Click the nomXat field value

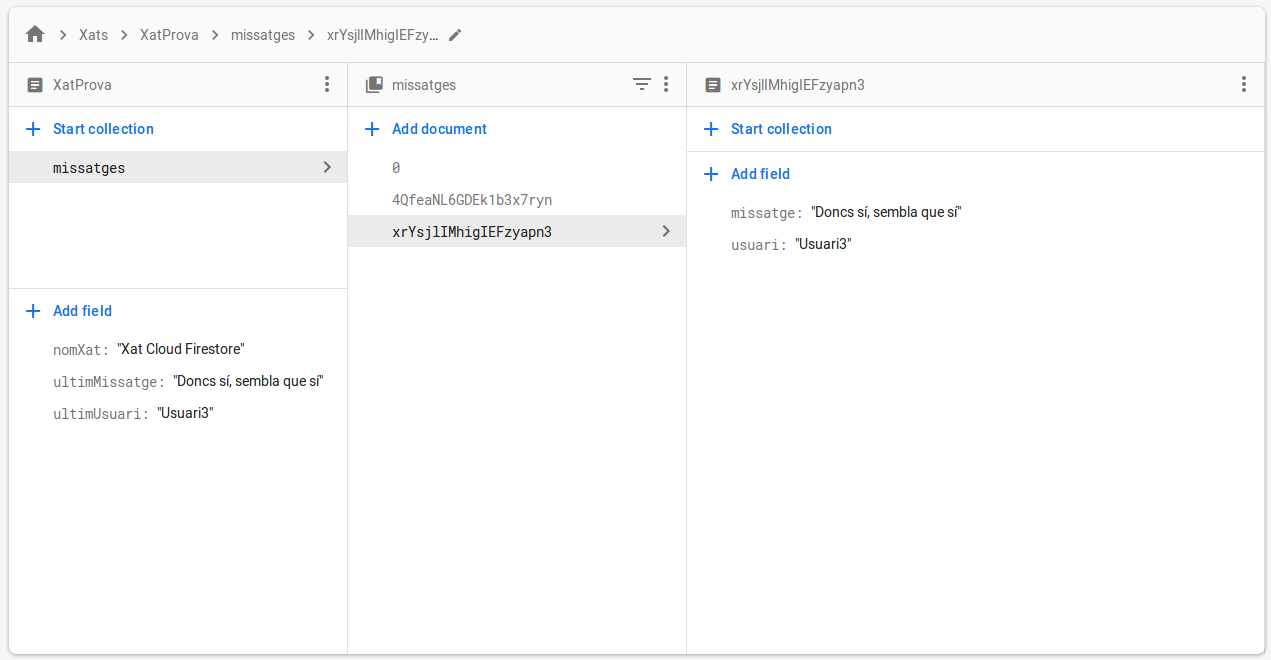click(181, 349)
